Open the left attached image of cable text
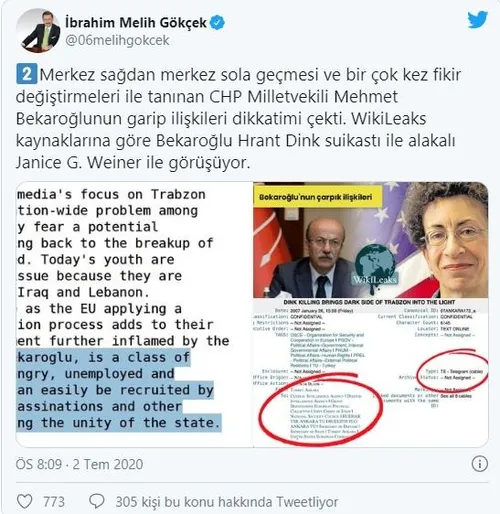The width and height of the screenshot is (500, 514). (x=134, y=314)
